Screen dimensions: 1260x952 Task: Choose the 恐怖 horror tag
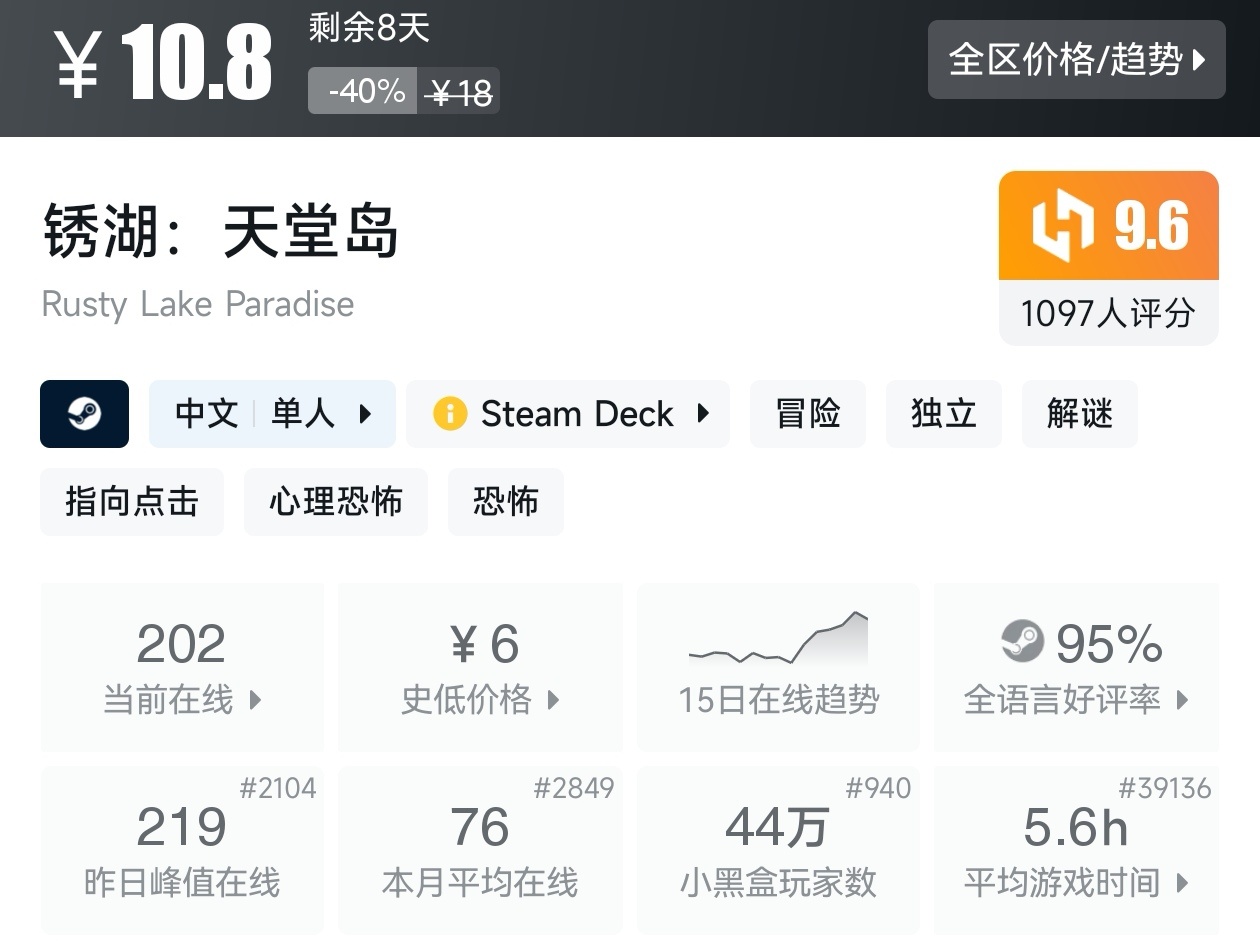tap(506, 501)
